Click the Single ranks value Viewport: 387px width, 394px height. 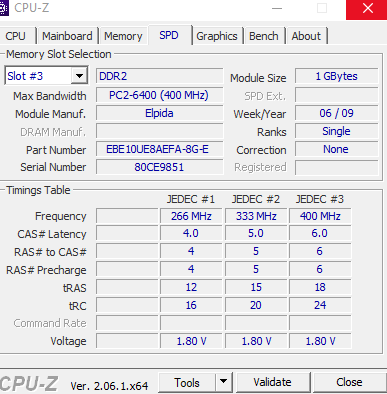337,131
